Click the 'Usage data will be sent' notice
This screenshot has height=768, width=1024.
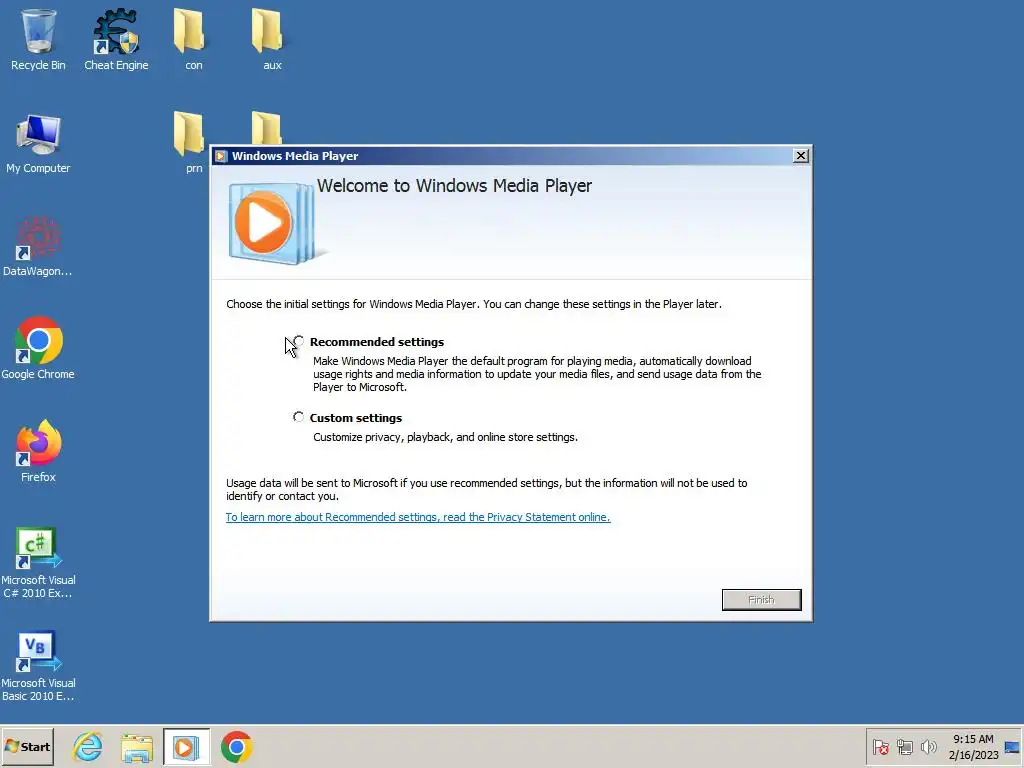(x=487, y=490)
